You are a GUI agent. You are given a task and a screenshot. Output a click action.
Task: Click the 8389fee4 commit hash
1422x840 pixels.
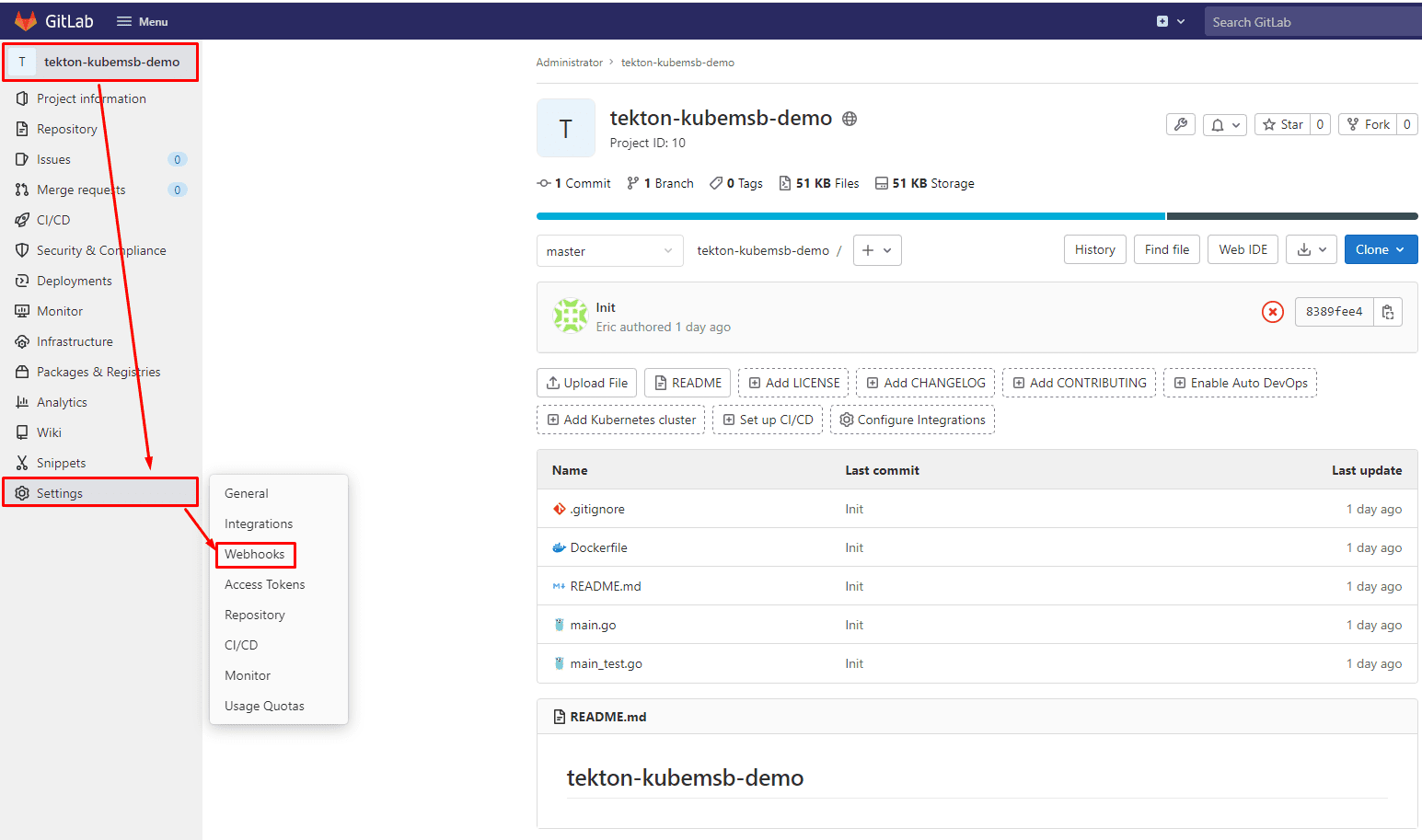coord(1335,312)
